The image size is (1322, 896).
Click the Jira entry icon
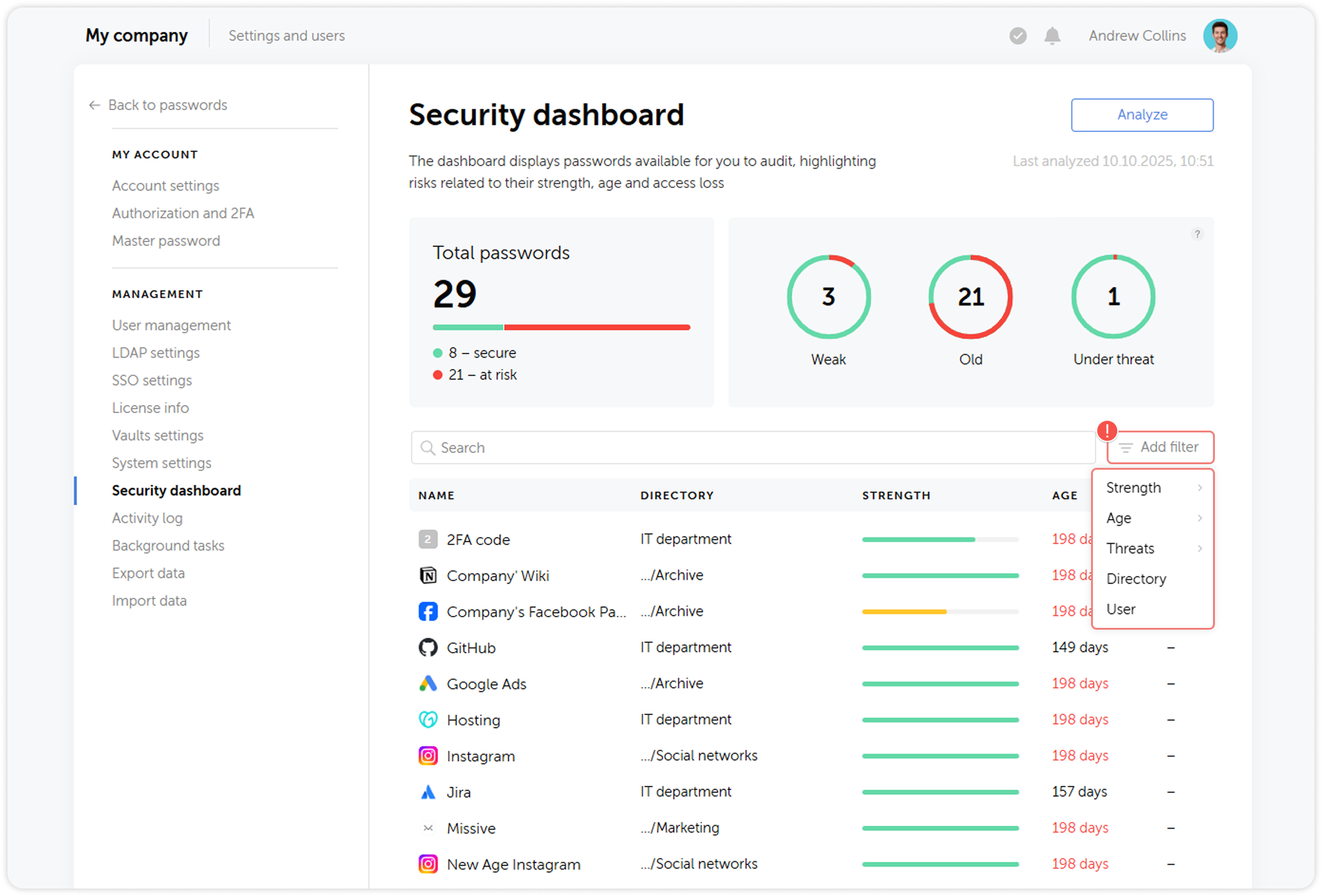point(428,792)
